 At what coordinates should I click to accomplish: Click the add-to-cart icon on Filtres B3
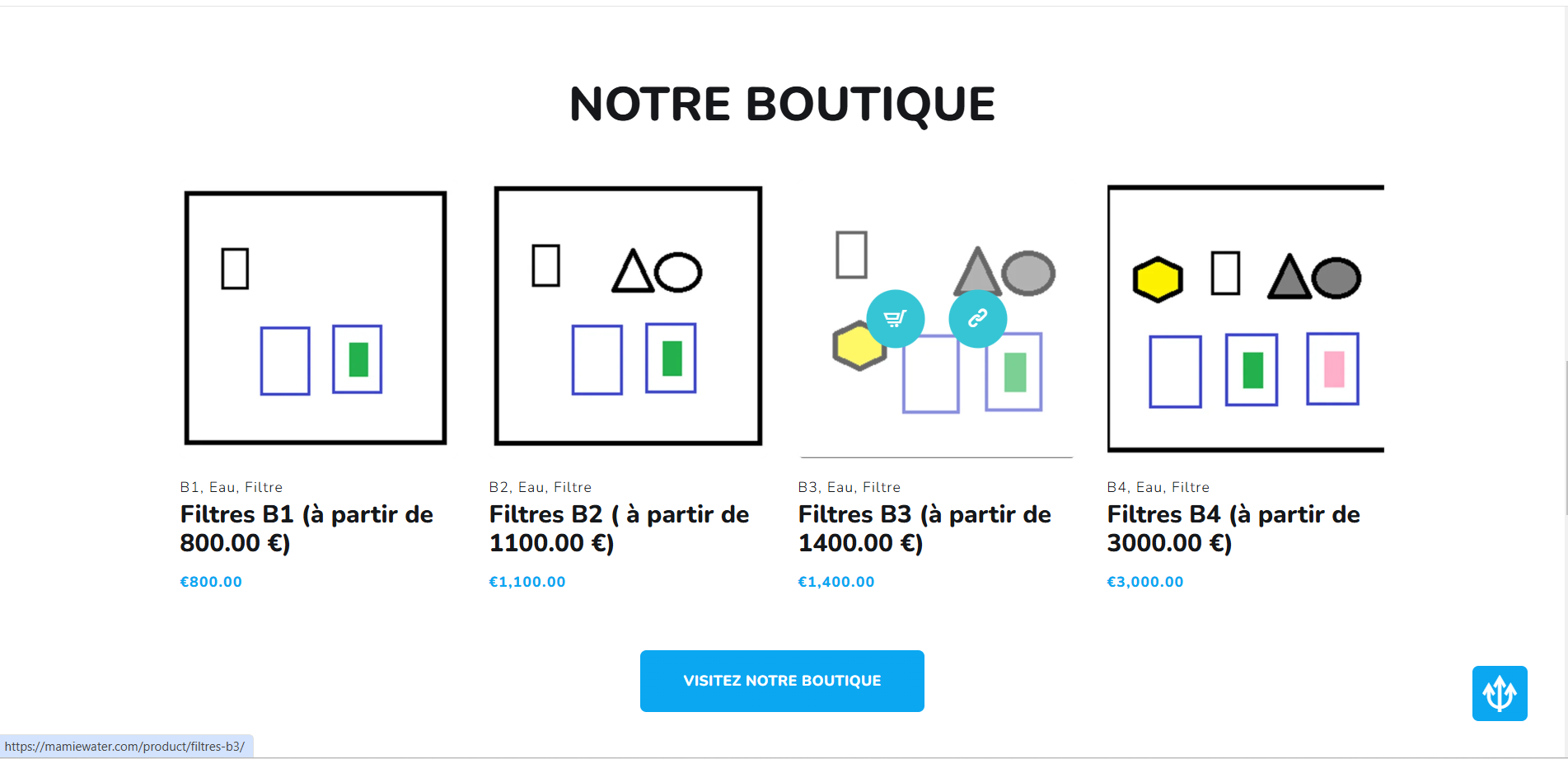tap(895, 318)
